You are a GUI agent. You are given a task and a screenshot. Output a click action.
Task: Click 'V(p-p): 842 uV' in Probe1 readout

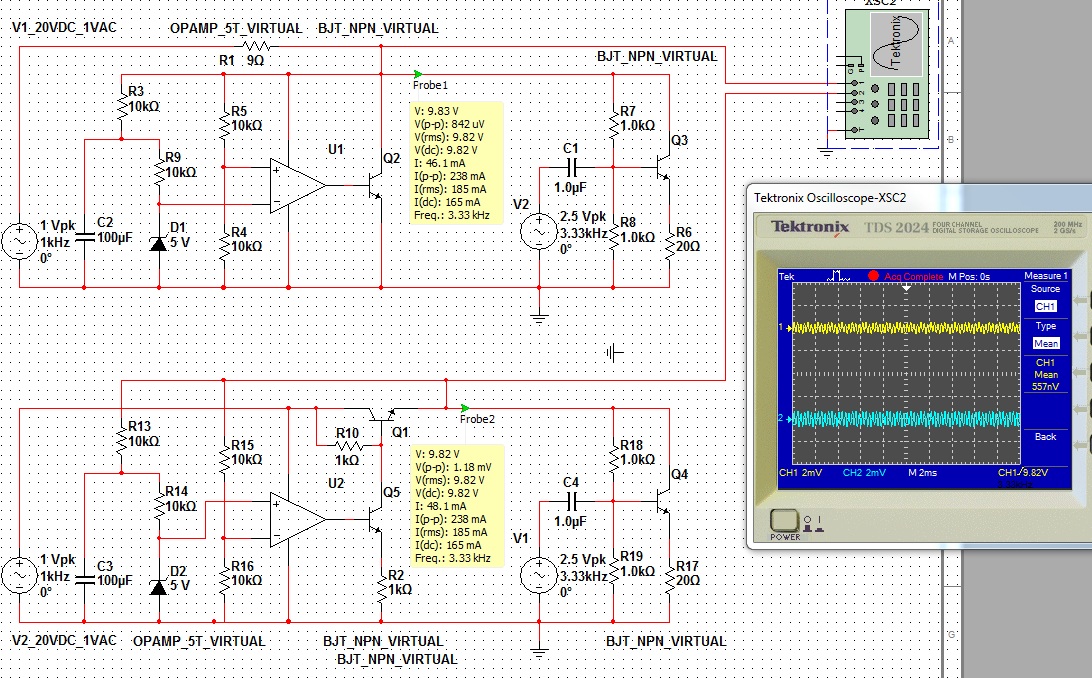click(449, 124)
